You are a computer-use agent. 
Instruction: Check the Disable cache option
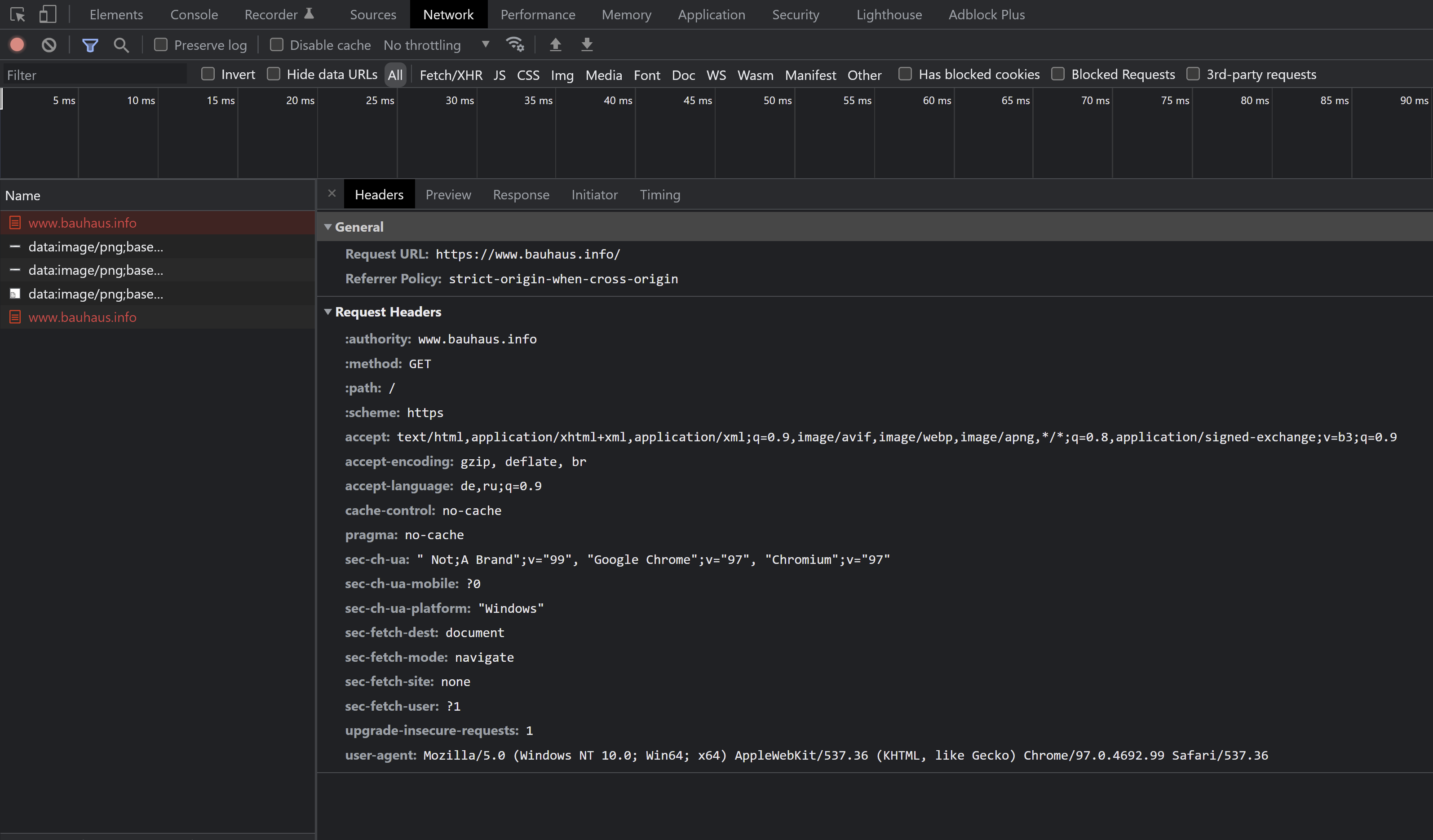pos(276,45)
